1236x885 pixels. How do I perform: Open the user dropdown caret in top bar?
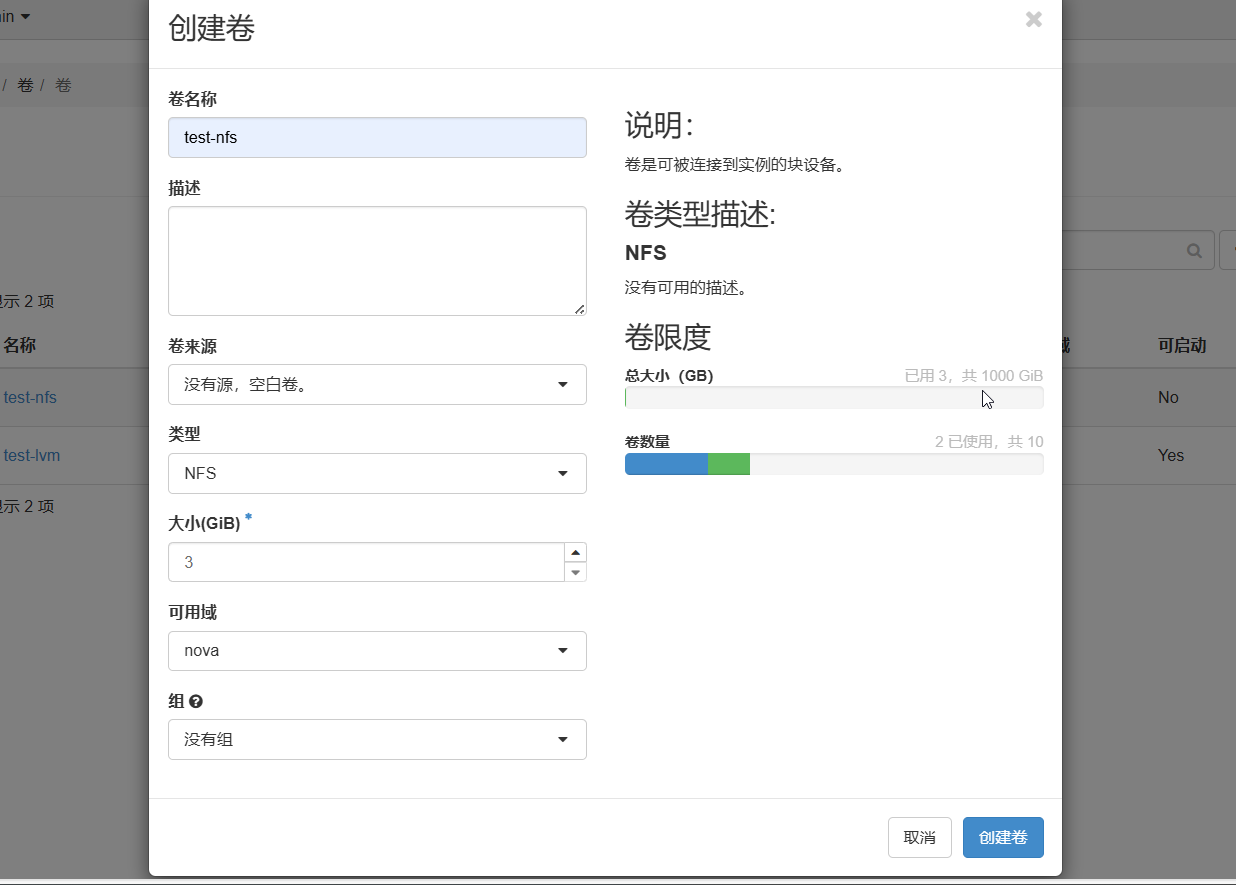pyautogui.click(x=25, y=16)
